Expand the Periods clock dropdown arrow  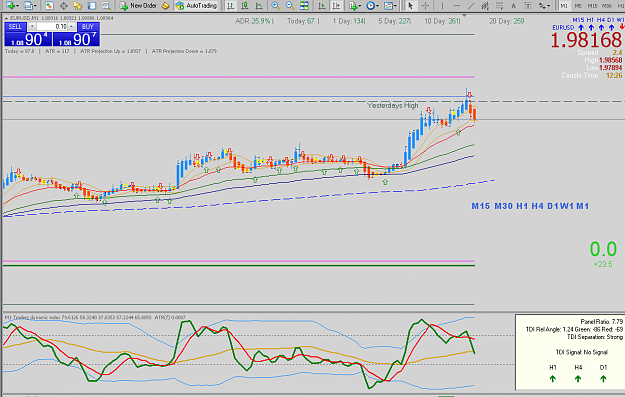378,6
